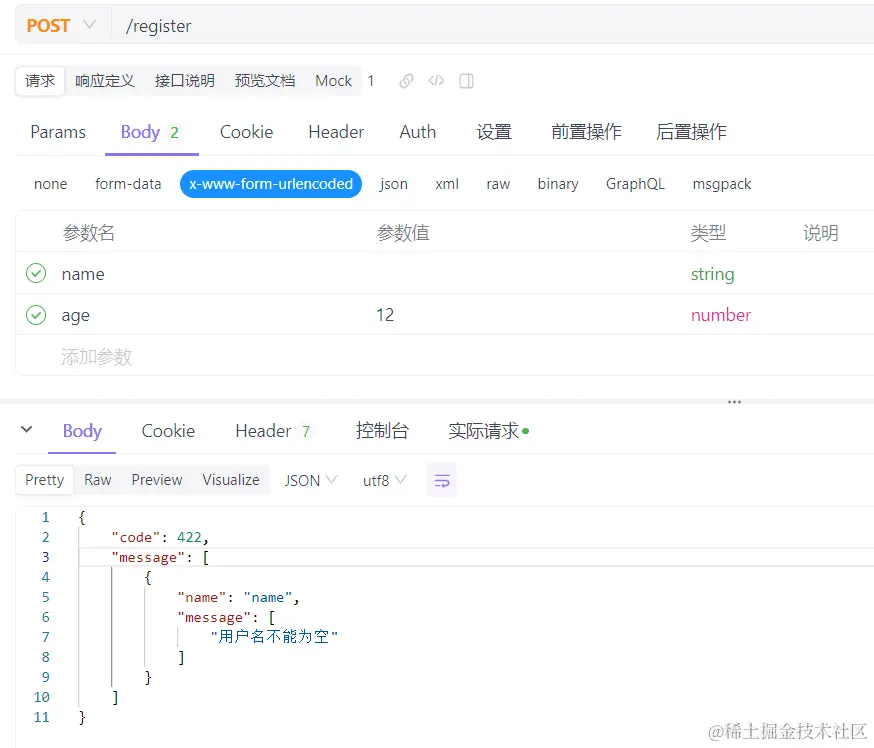Open the 控制台 console tab
This screenshot has height=748, width=874.
pos(382,431)
